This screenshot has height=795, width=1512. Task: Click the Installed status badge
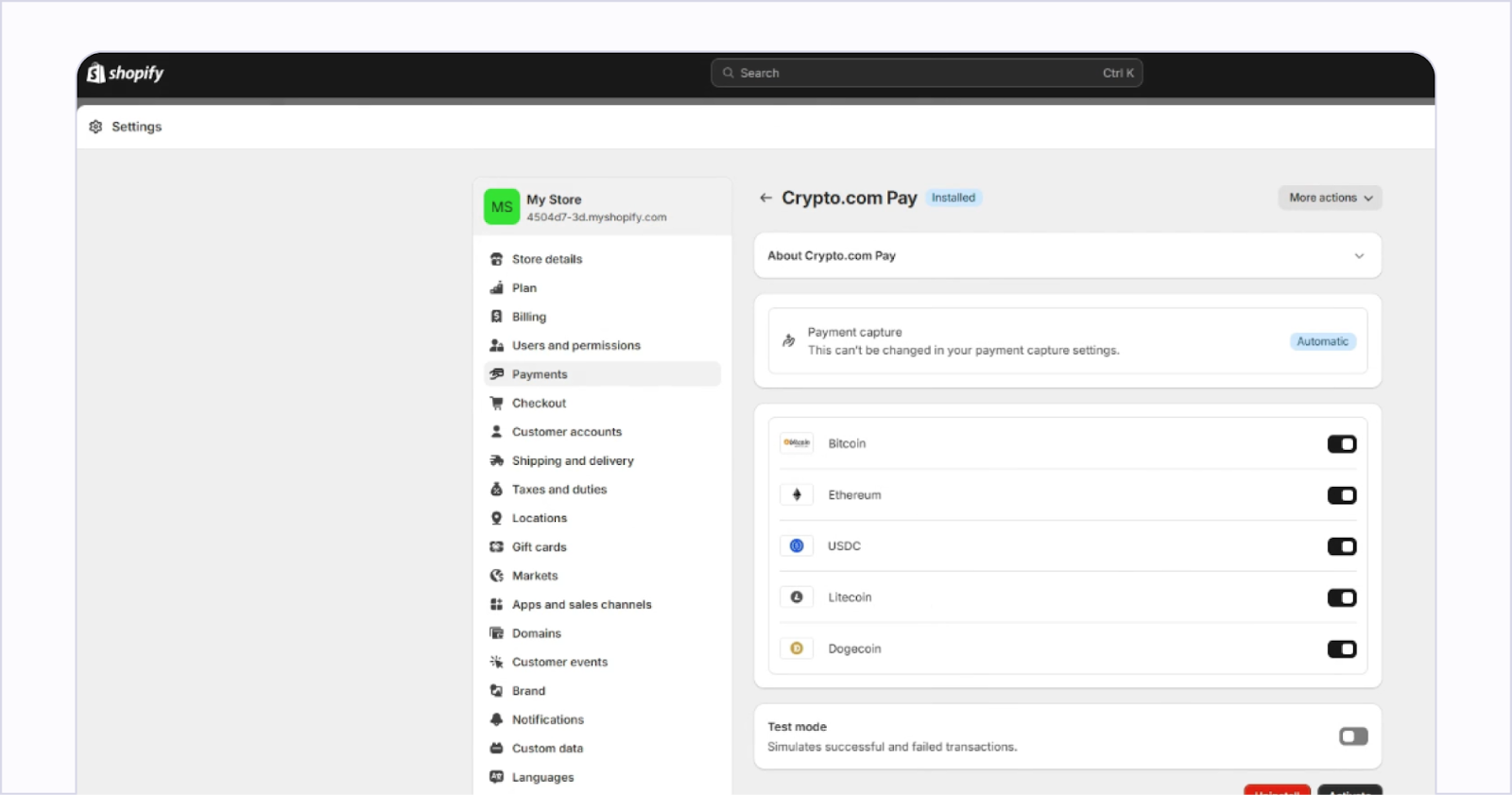954,198
